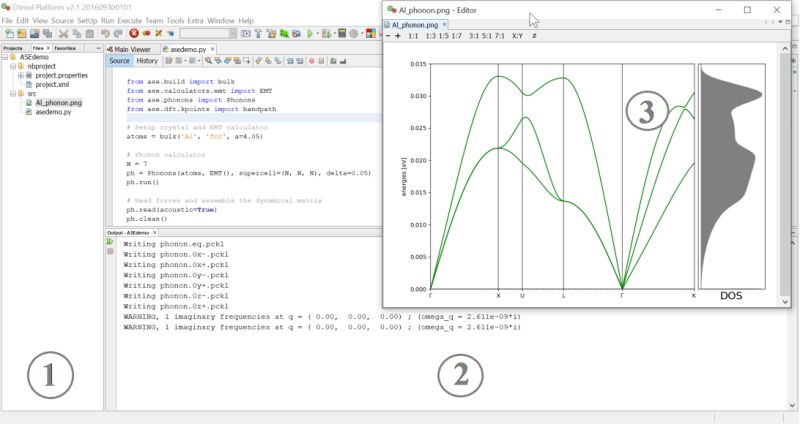
Task: Click the Output panel scroll down arrow
Action: coord(792,406)
